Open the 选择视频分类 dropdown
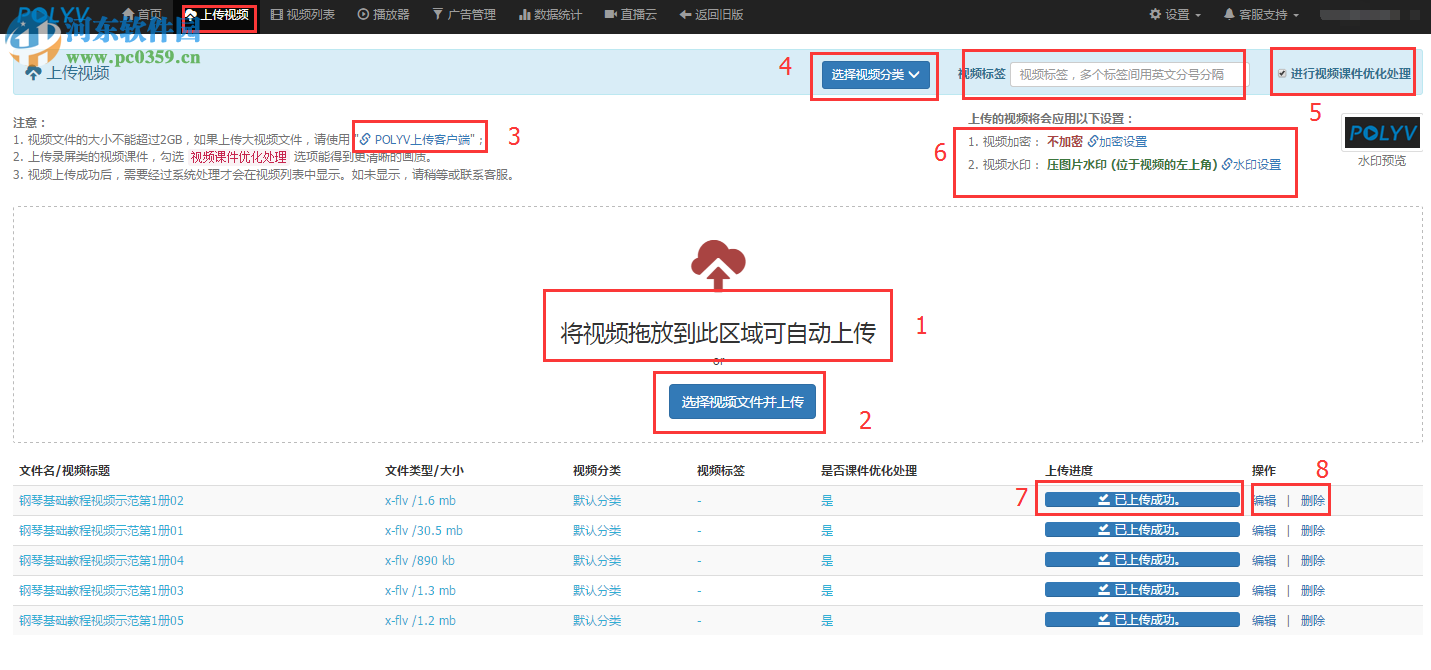 tap(874, 73)
